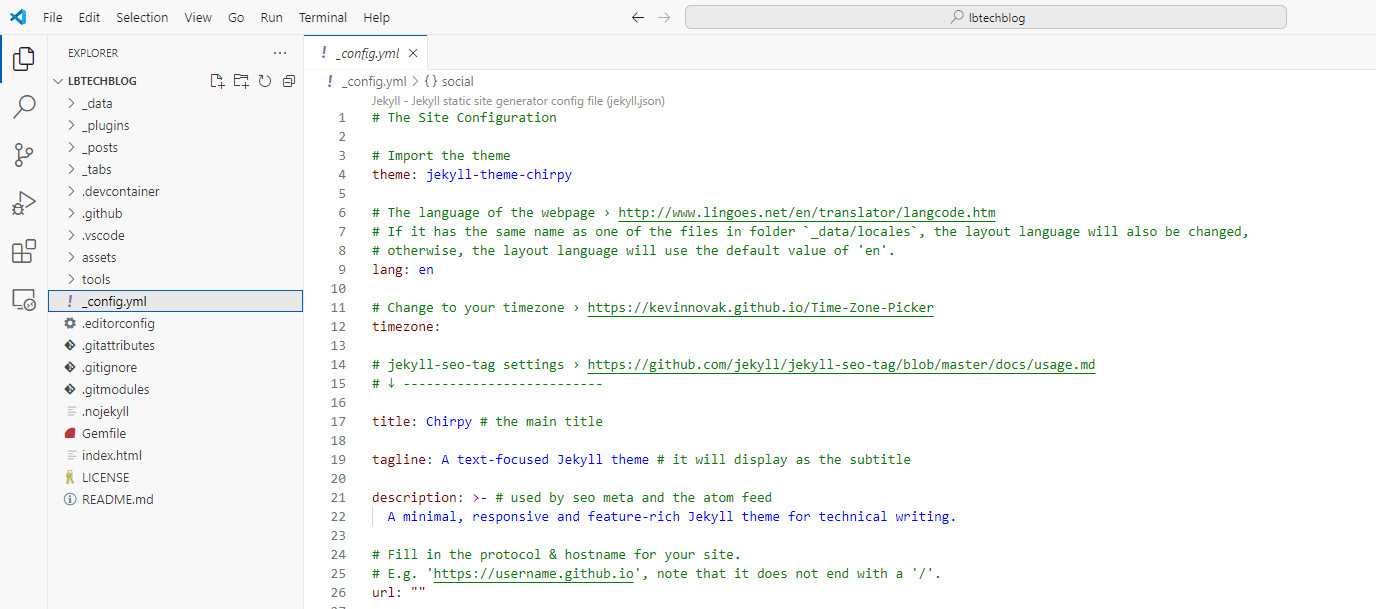
Task: Open the jekyll-seo-tag usage.md link
Action: point(841,365)
